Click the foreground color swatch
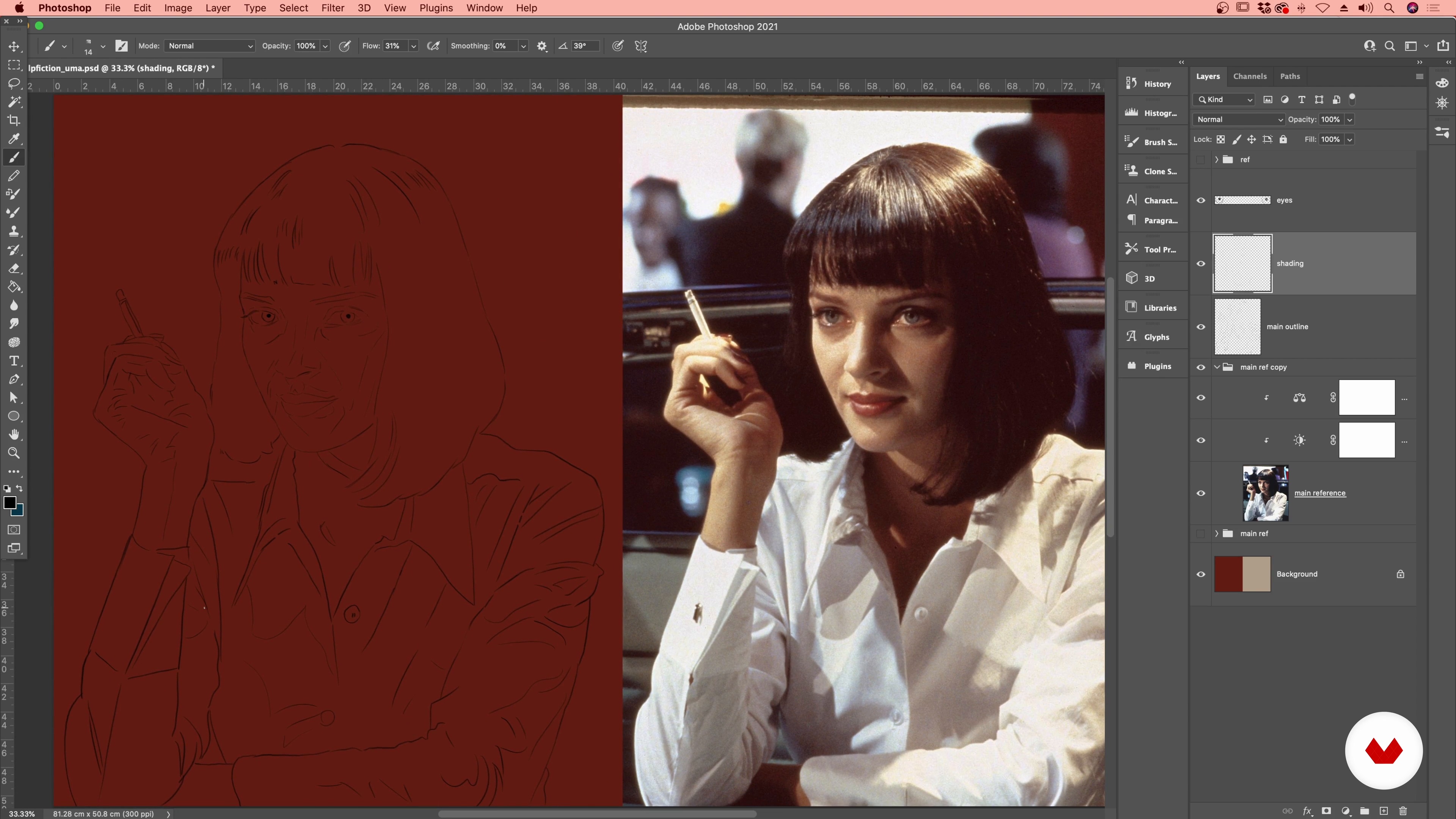This screenshot has height=819, width=1456. coord(9,502)
